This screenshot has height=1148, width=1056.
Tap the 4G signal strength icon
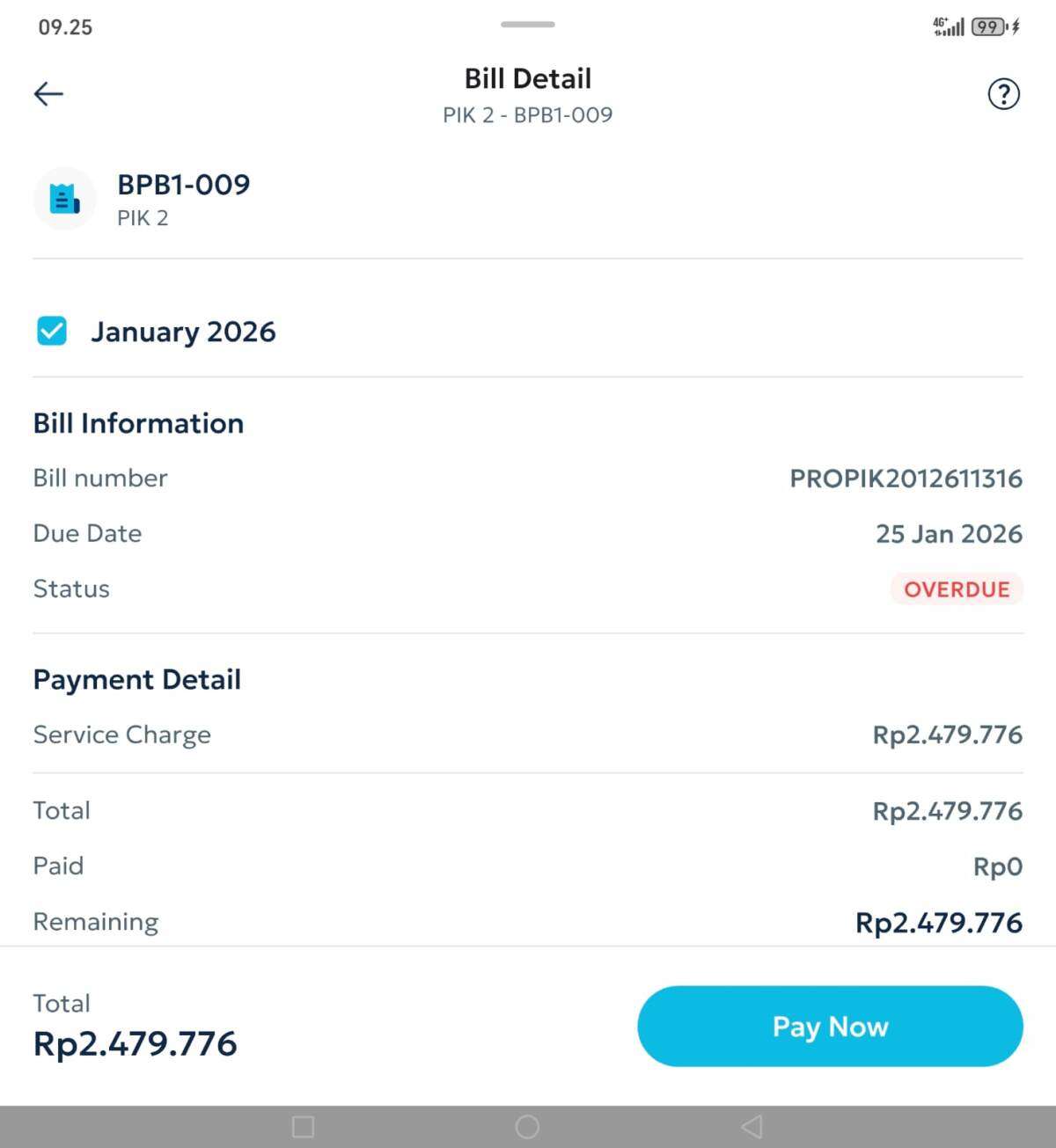pyautogui.click(x=949, y=27)
